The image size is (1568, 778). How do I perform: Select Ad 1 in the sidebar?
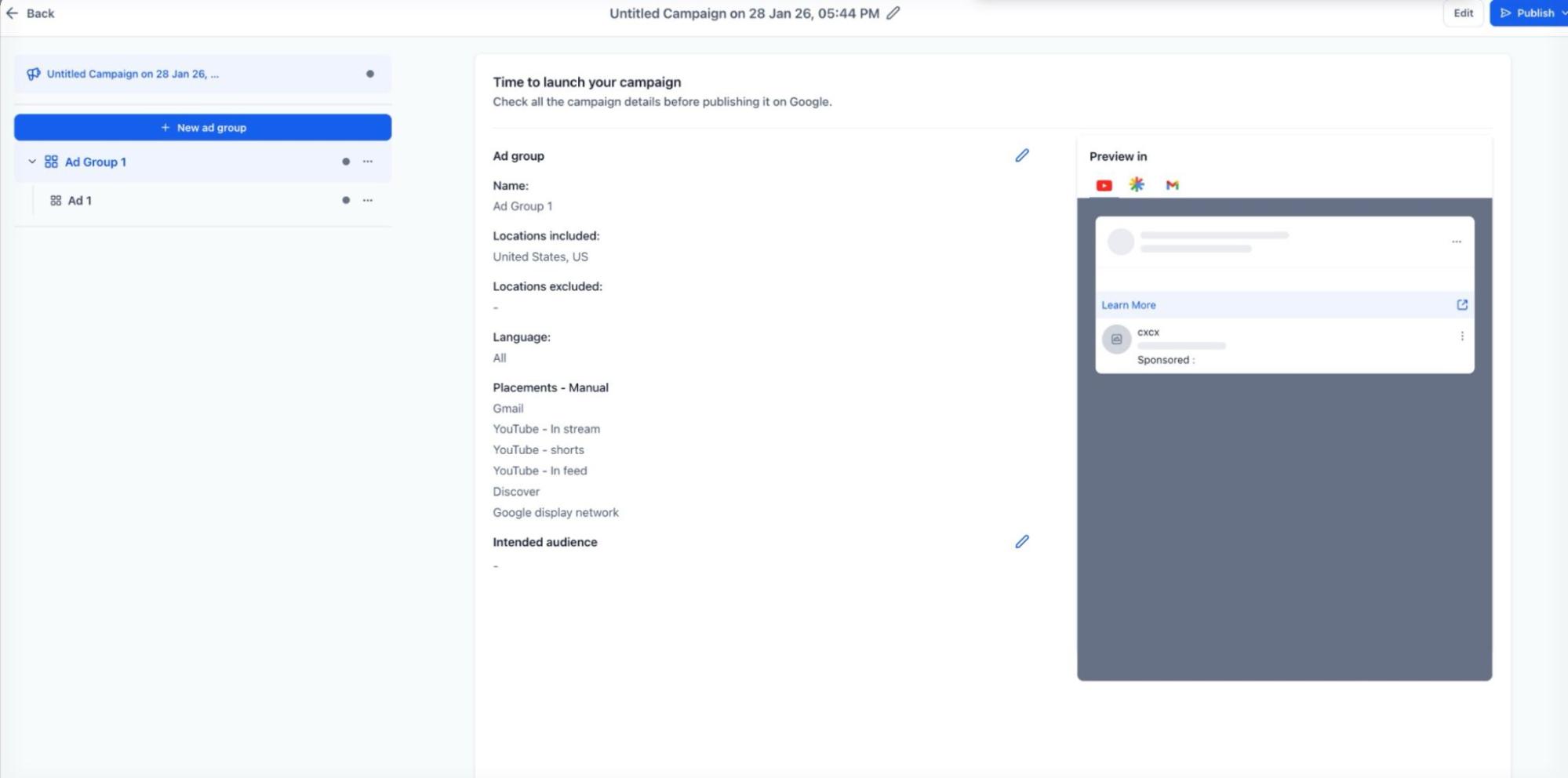point(79,201)
